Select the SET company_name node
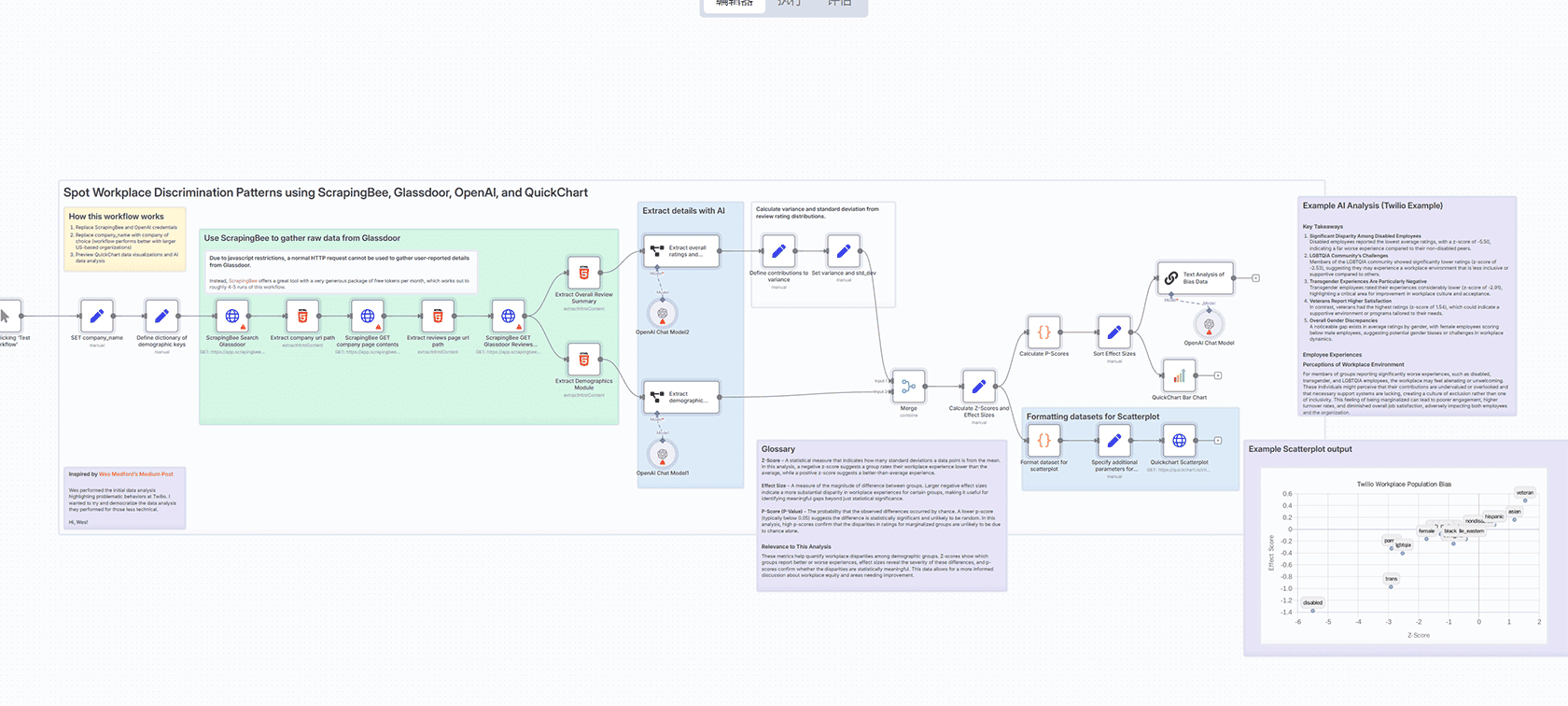1568x706 pixels. click(x=96, y=317)
